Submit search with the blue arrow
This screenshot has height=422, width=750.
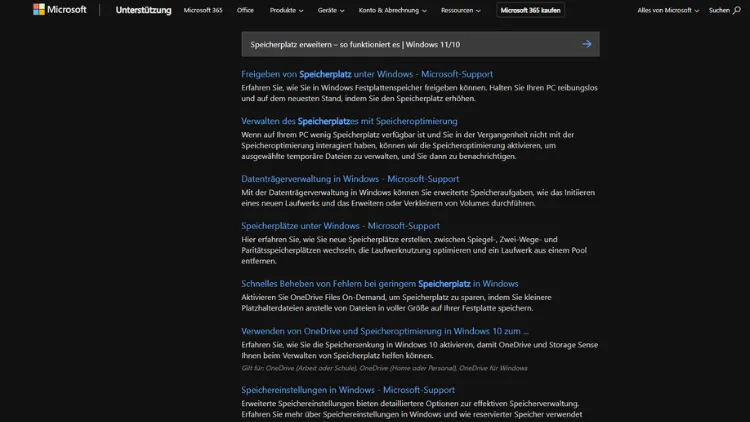tap(586, 44)
